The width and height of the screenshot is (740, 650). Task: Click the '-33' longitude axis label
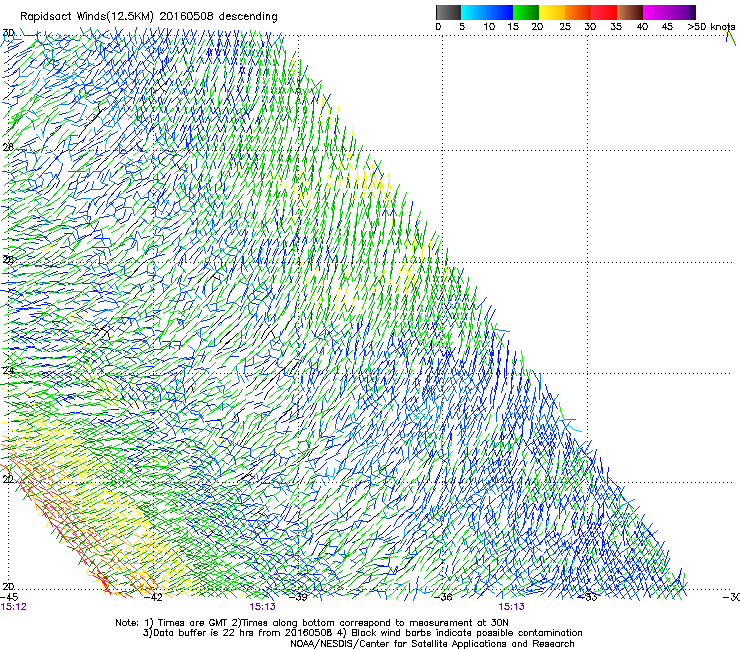pos(588,597)
